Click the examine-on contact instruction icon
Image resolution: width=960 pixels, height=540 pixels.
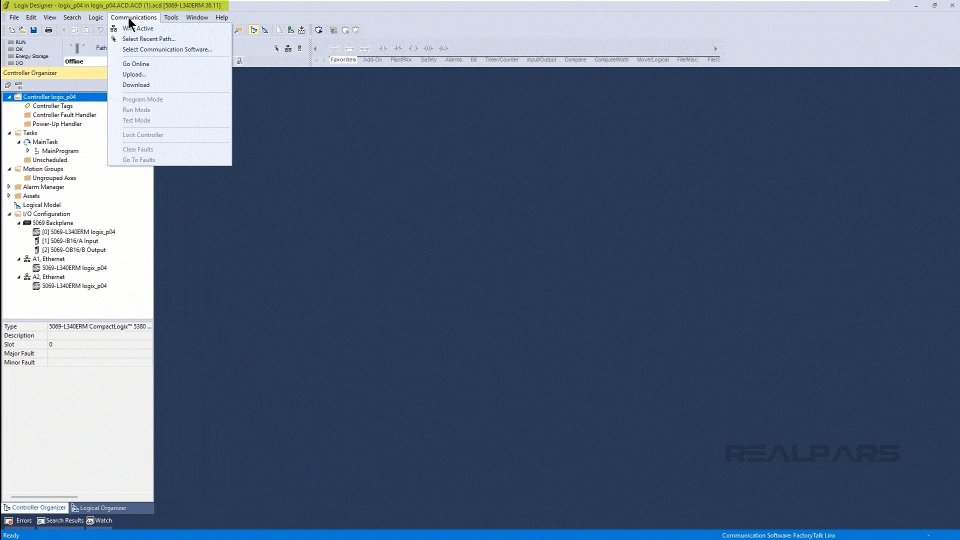tap(383, 48)
